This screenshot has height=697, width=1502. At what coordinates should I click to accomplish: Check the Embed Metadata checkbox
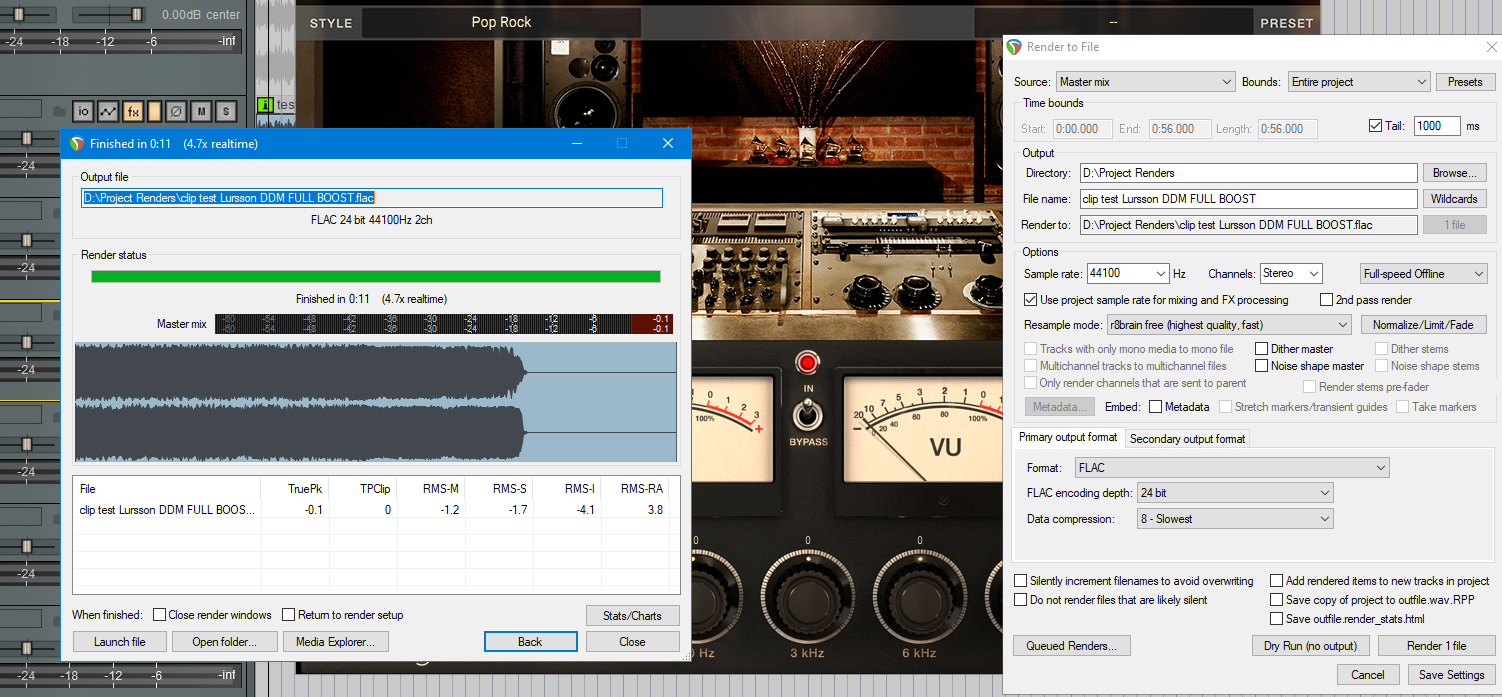(1155, 407)
